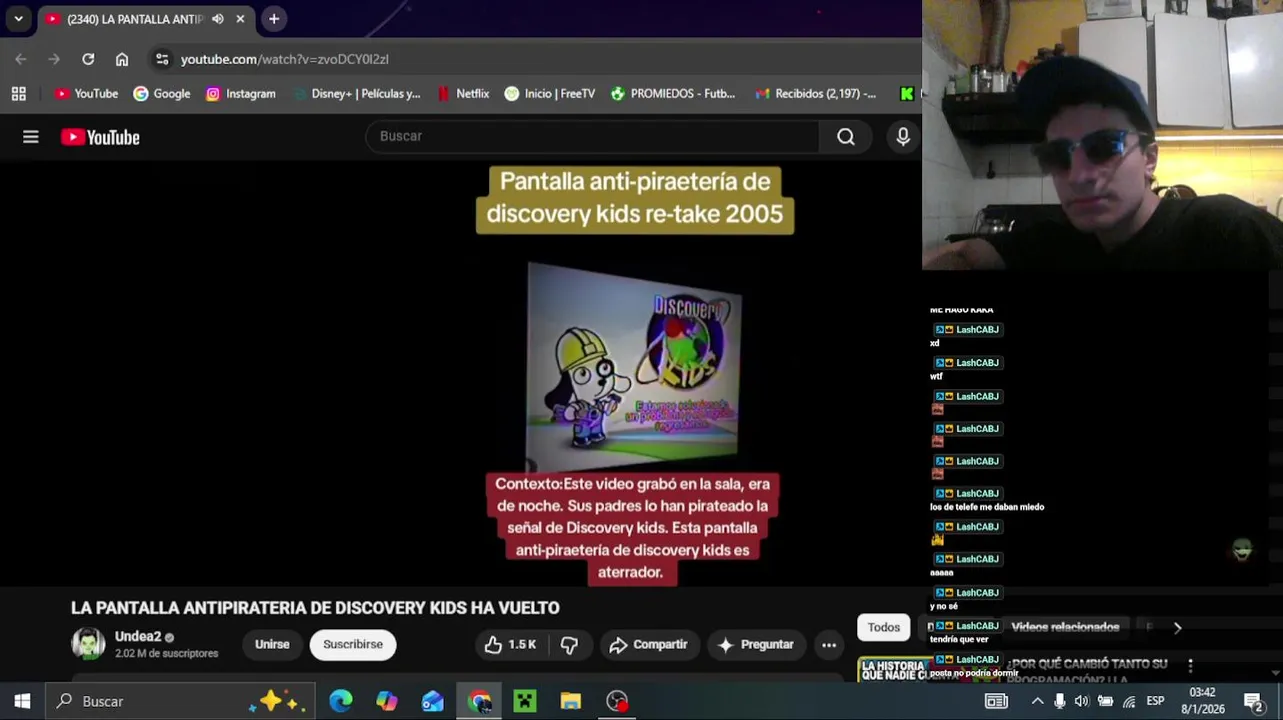Image resolution: width=1283 pixels, height=720 pixels.
Task: Open site information icon in address bar
Action: tap(162, 59)
